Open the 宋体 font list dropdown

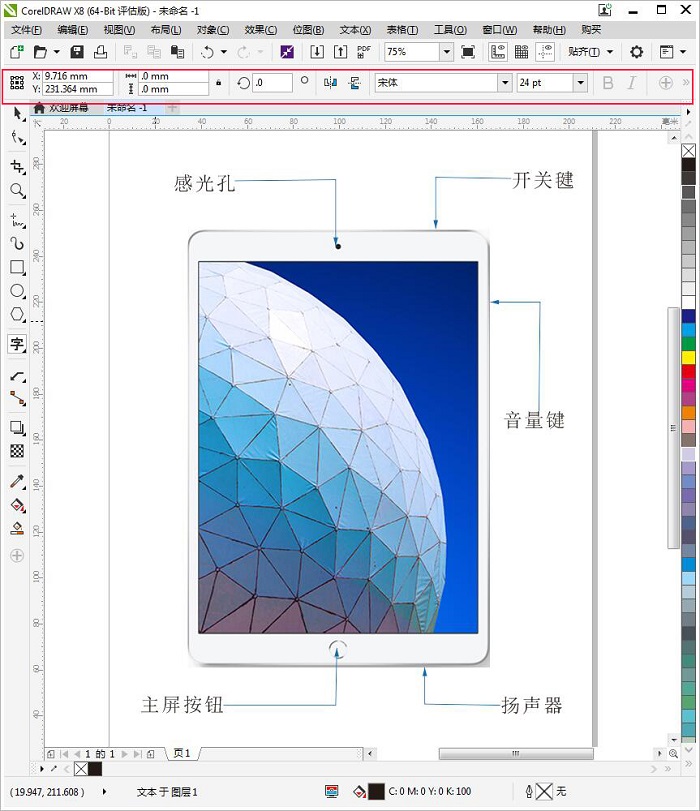click(504, 83)
